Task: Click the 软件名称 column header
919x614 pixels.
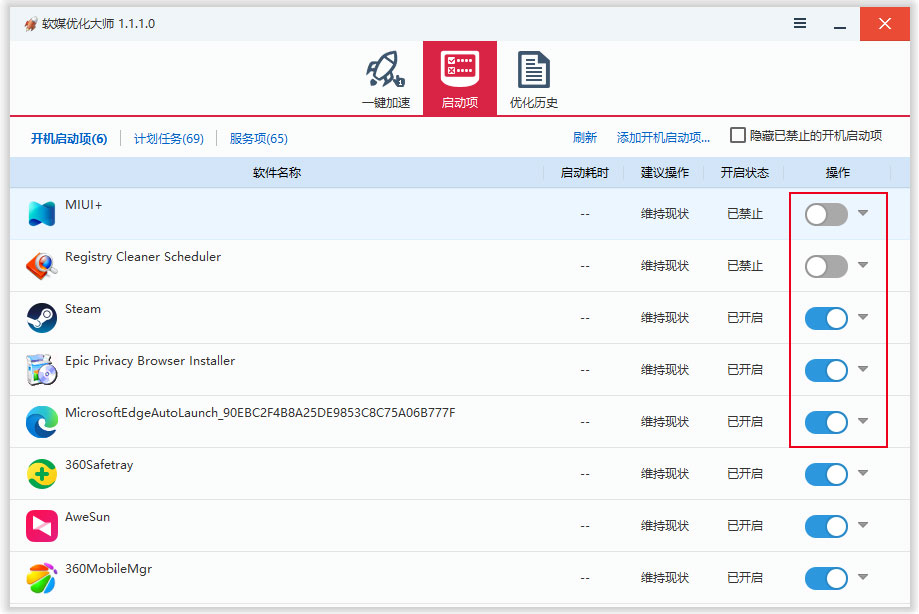Action: [277, 172]
